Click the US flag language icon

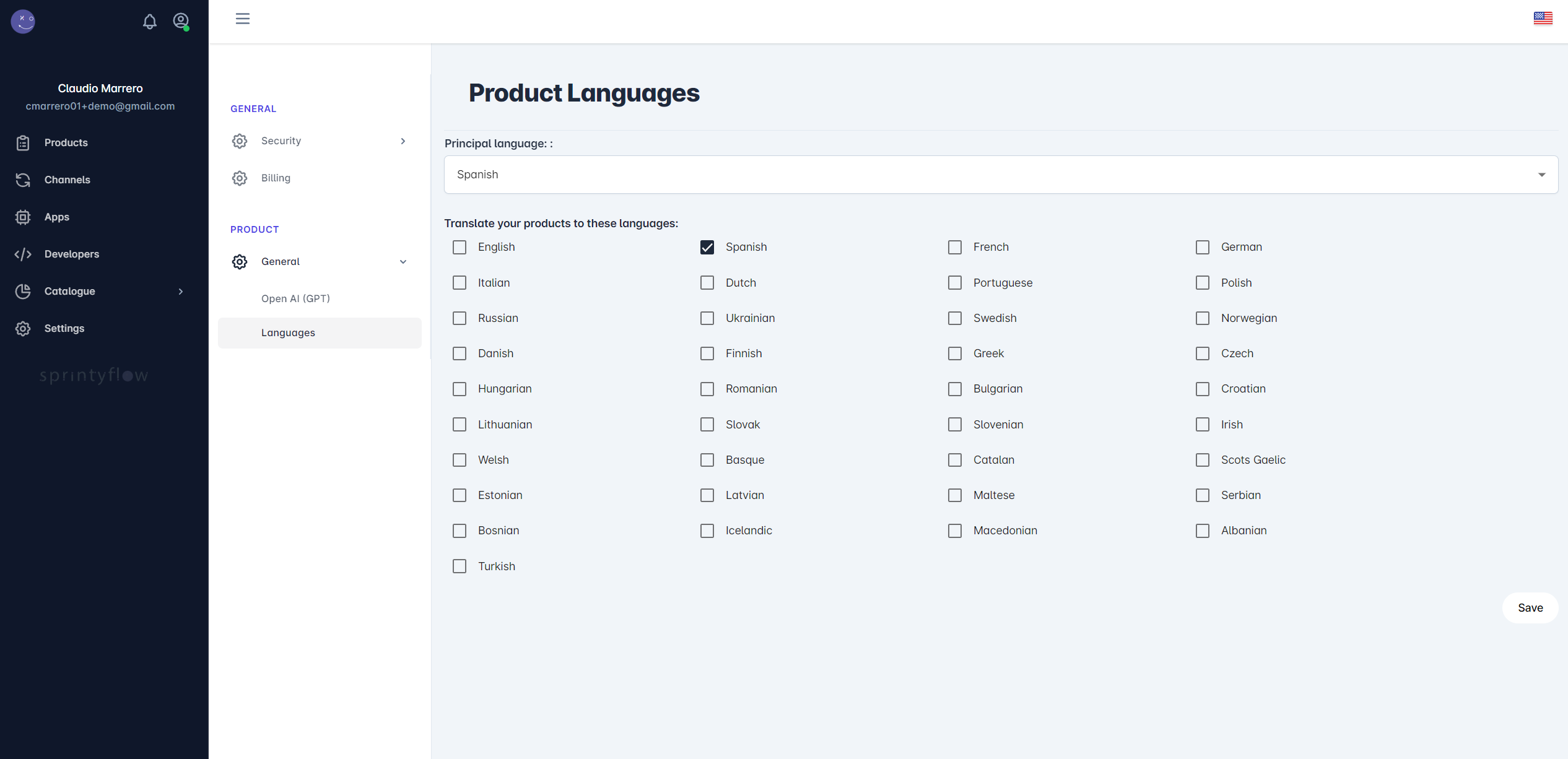[1543, 19]
